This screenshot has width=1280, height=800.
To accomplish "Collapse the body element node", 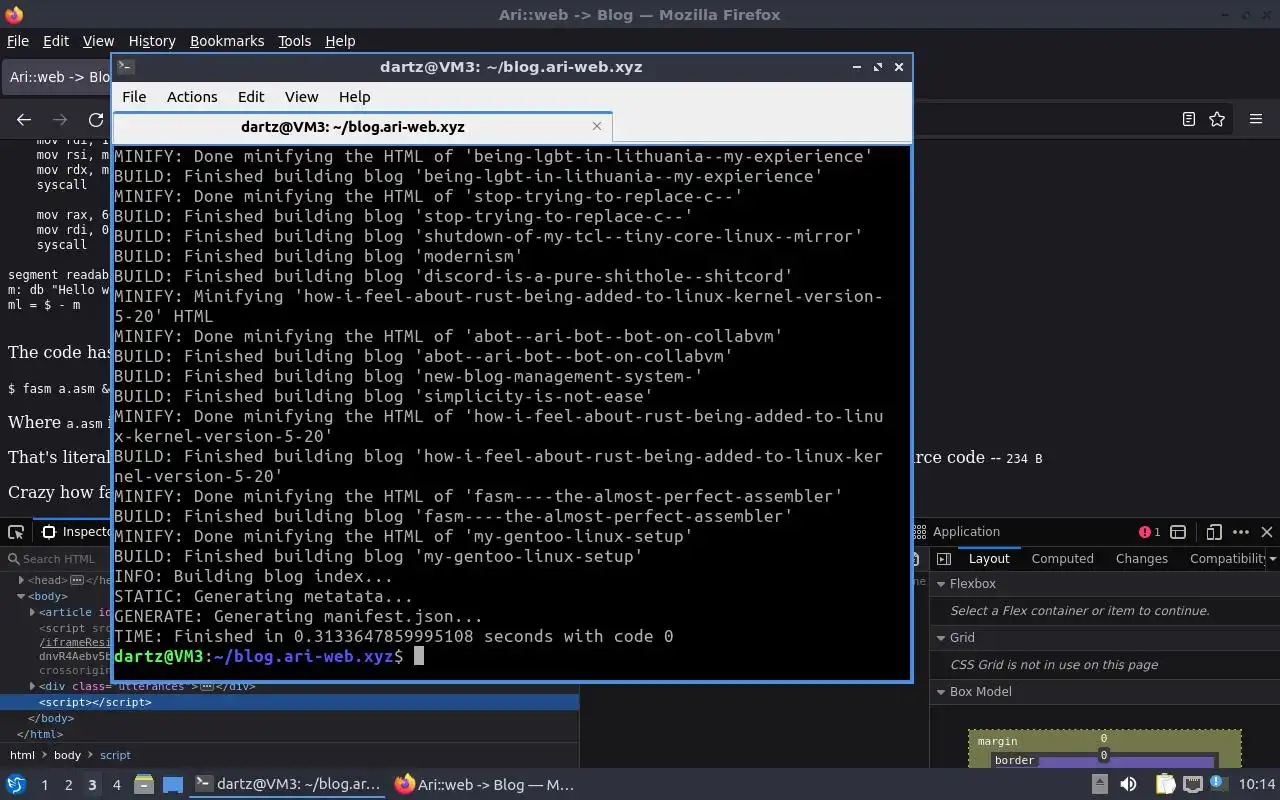I will click(22, 596).
